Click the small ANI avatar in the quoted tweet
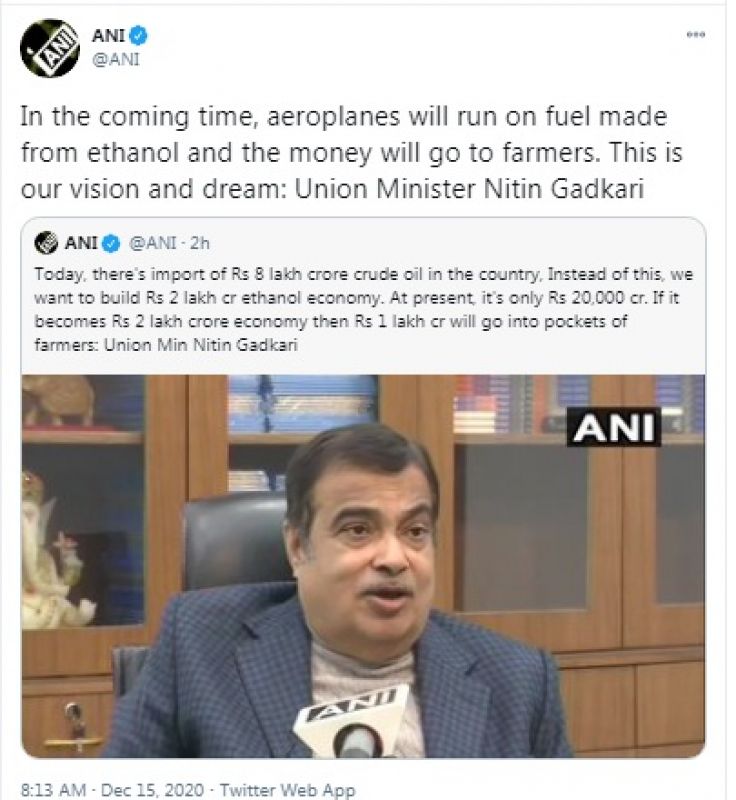 (46, 243)
